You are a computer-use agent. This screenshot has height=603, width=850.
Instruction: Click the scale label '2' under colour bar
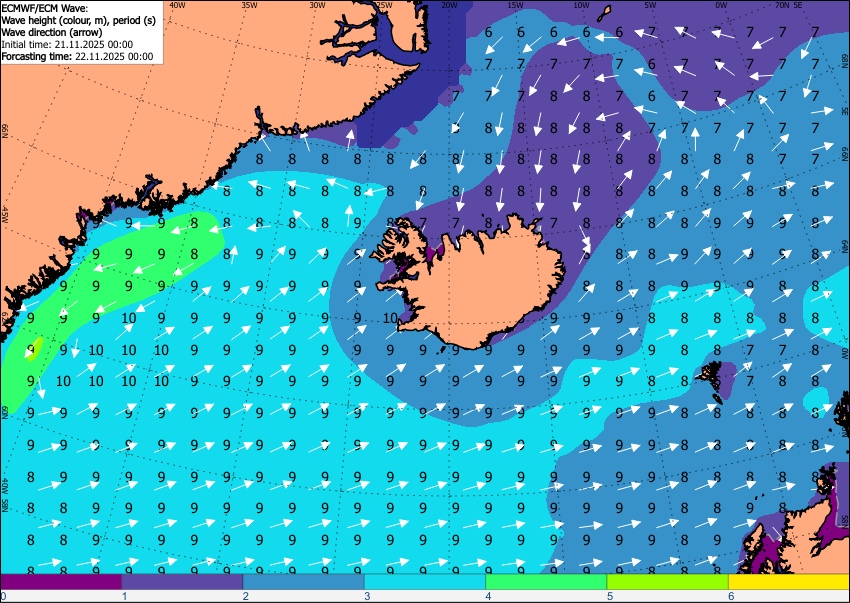pyautogui.click(x=246, y=596)
